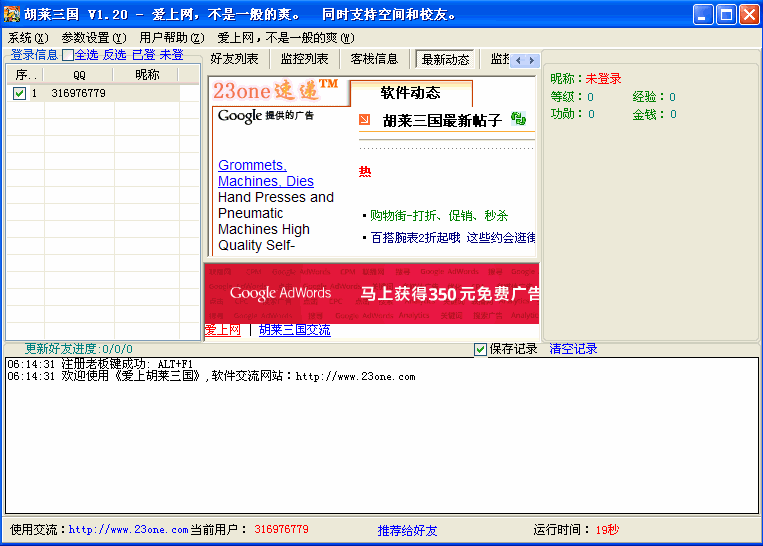Image resolution: width=763 pixels, height=546 pixels.
Task: Open the Grommets, Machines, Dies ad link
Action: (x=266, y=173)
